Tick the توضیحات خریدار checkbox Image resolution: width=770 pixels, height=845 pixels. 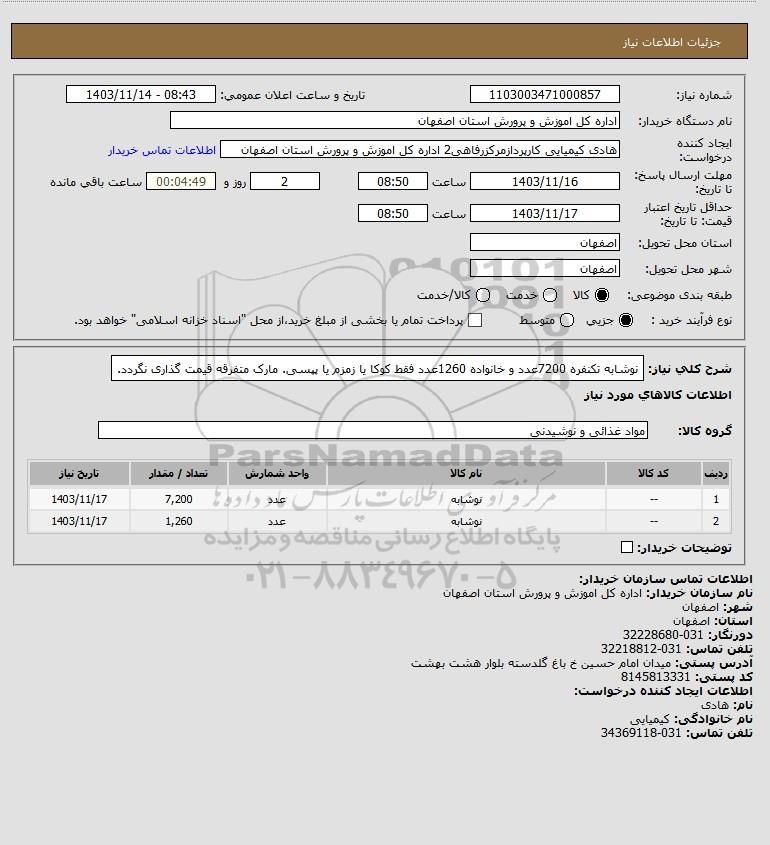point(626,548)
